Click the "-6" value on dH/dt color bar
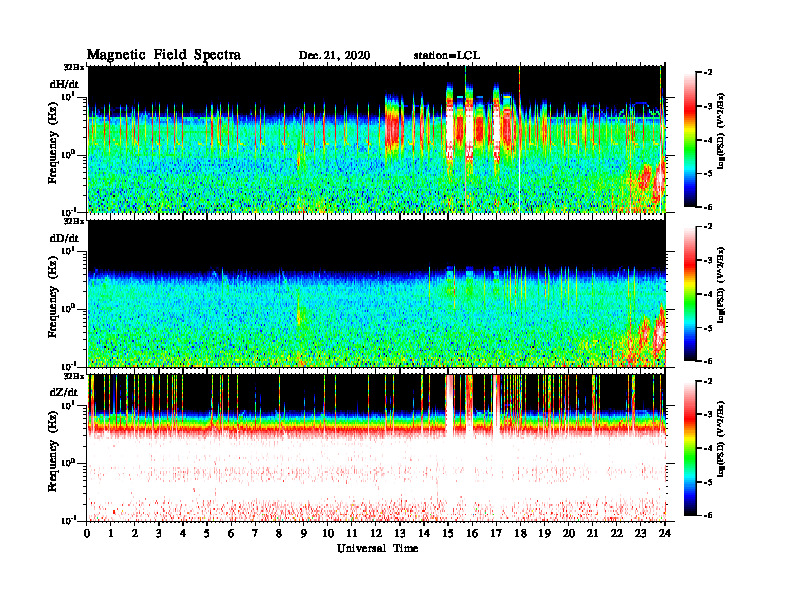The image size is (792, 612). tap(708, 207)
